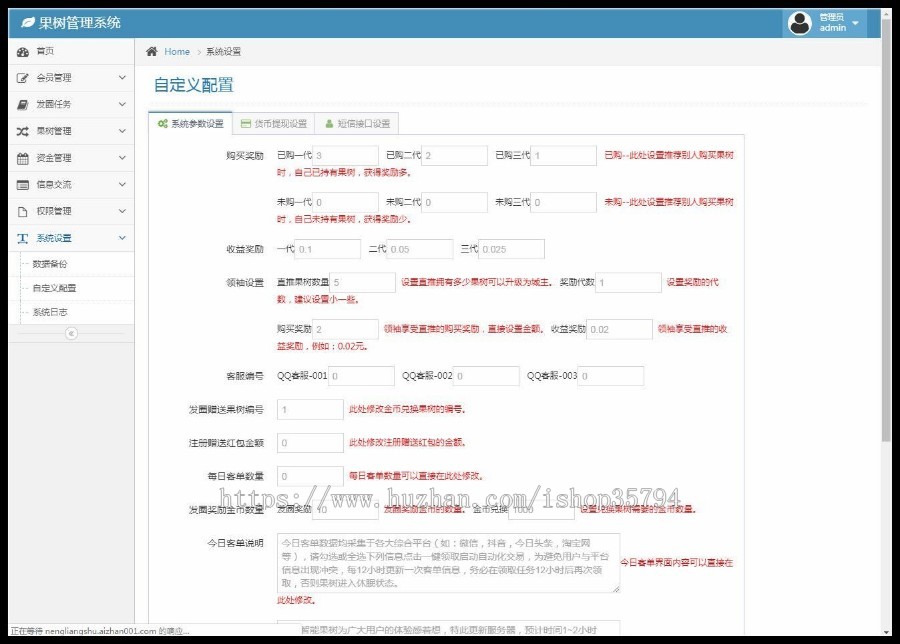The width and height of the screenshot is (900, 644).
Task: Collapse the 系统设置 menu chevron
Action: coord(122,238)
